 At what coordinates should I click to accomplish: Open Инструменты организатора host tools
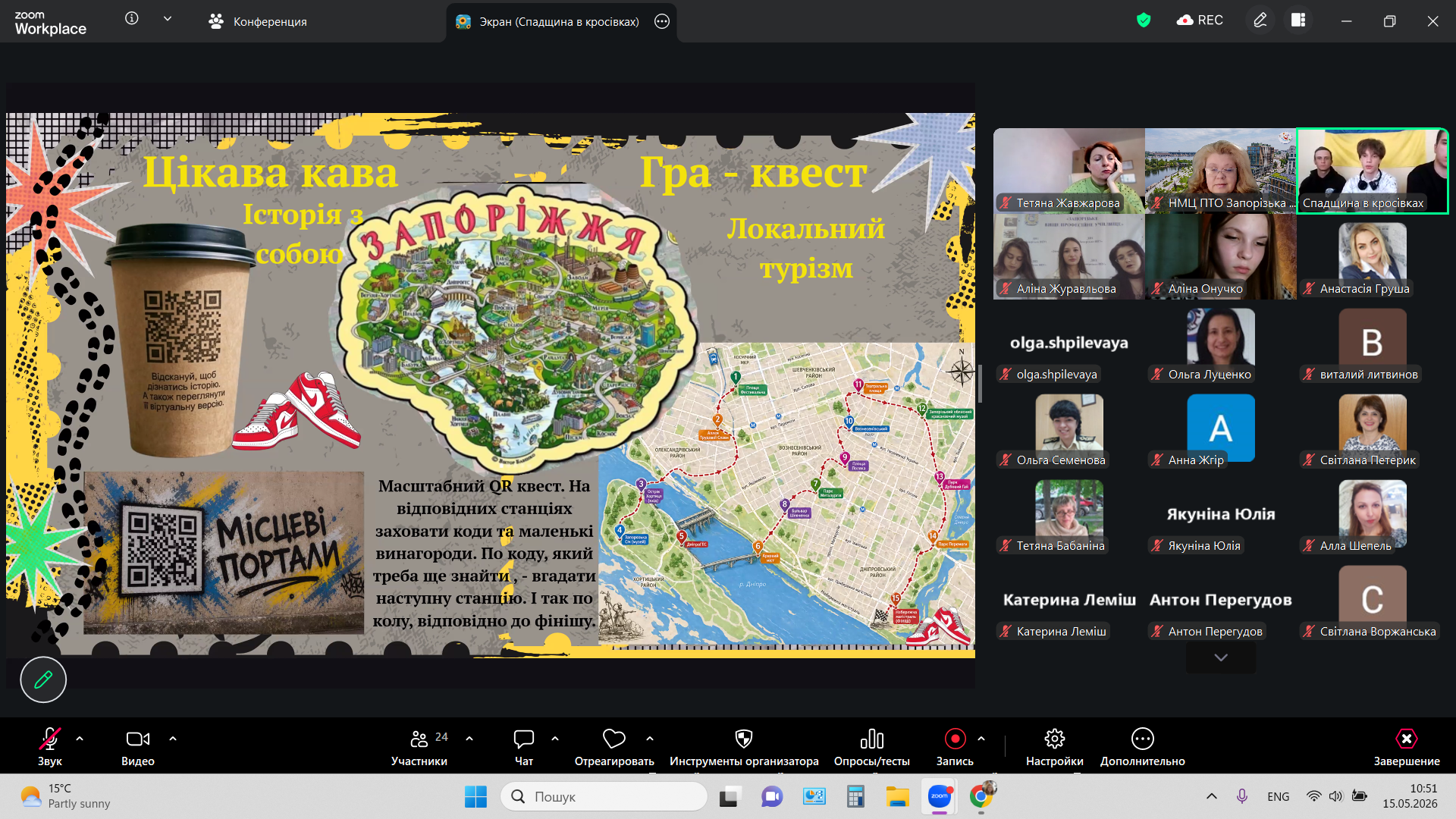(x=744, y=747)
